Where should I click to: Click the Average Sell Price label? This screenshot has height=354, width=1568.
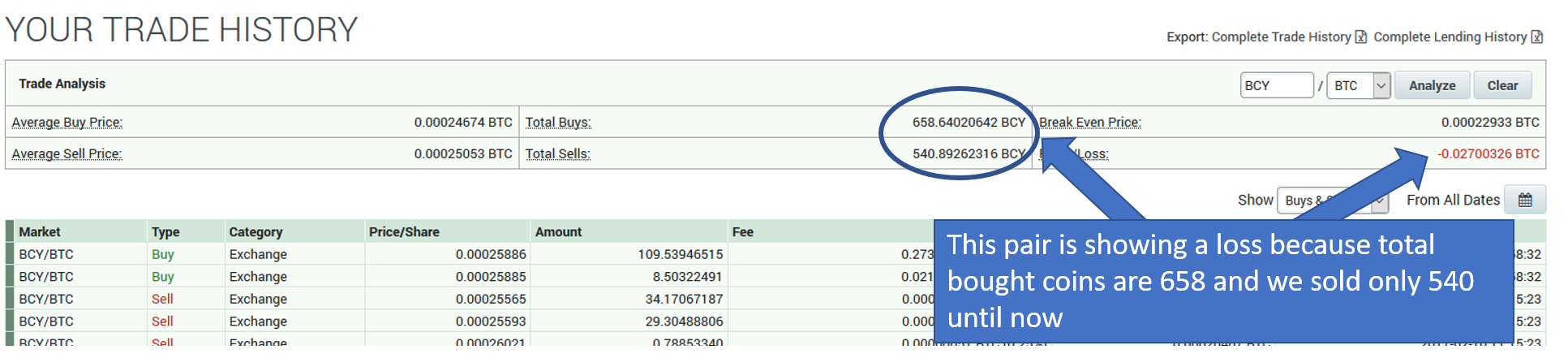pyautogui.click(x=67, y=154)
